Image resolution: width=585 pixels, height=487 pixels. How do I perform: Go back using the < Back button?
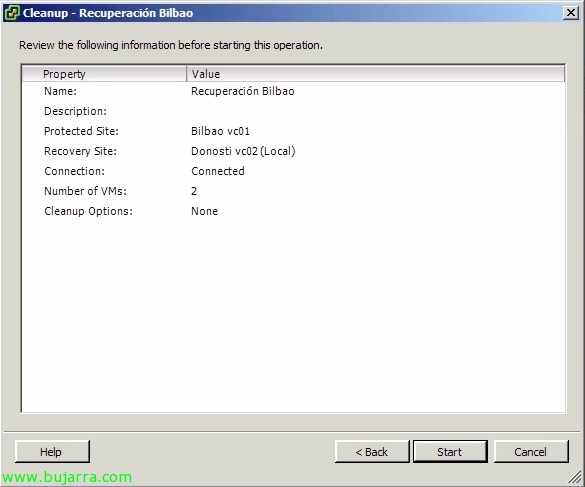[x=372, y=452]
